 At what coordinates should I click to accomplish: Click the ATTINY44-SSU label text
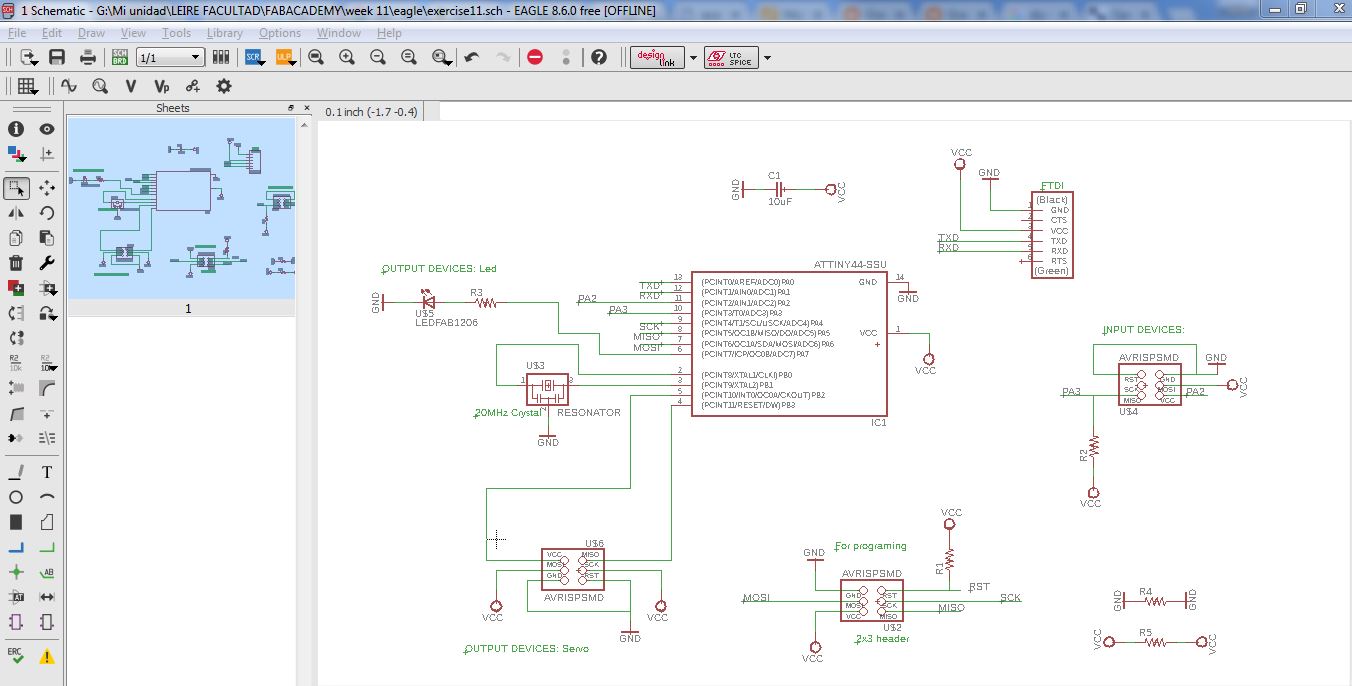click(x=850, y=265)
